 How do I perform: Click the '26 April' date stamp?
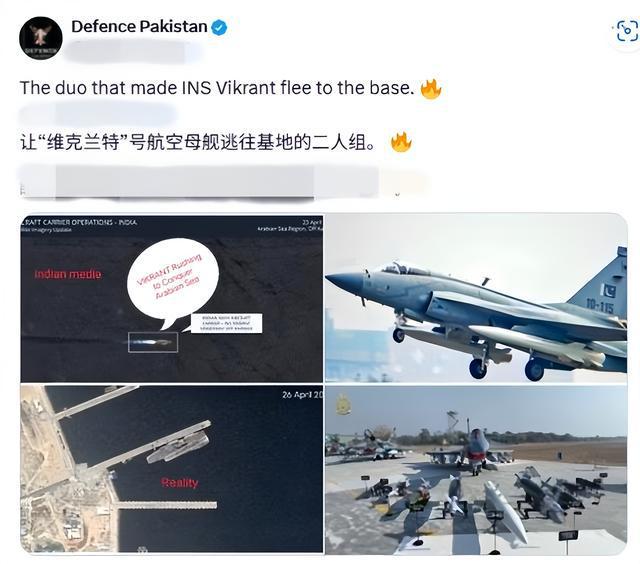pos(302,395)
